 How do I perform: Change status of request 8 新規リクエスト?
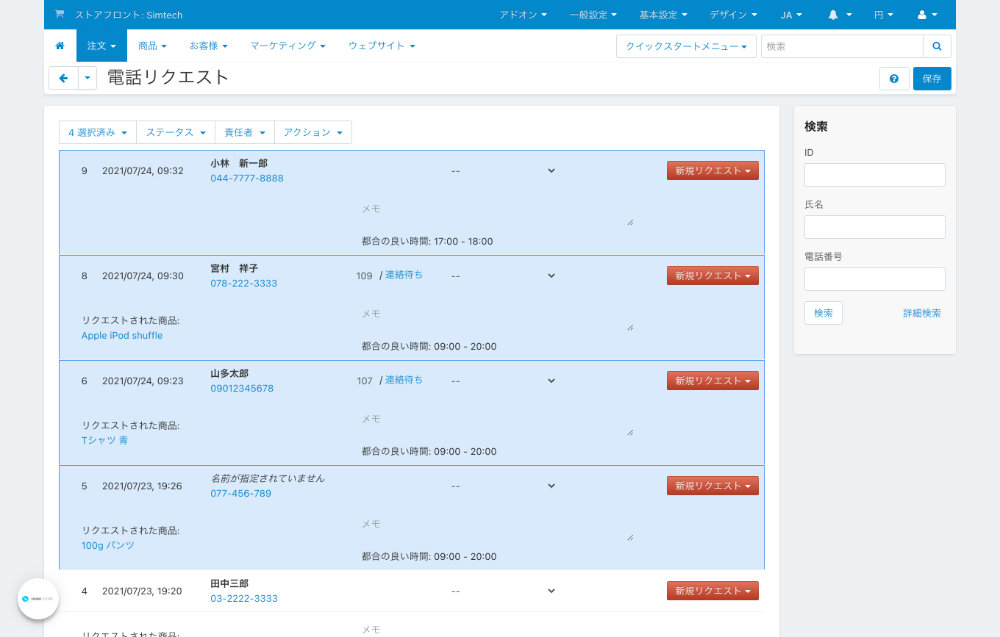point(713,276)
